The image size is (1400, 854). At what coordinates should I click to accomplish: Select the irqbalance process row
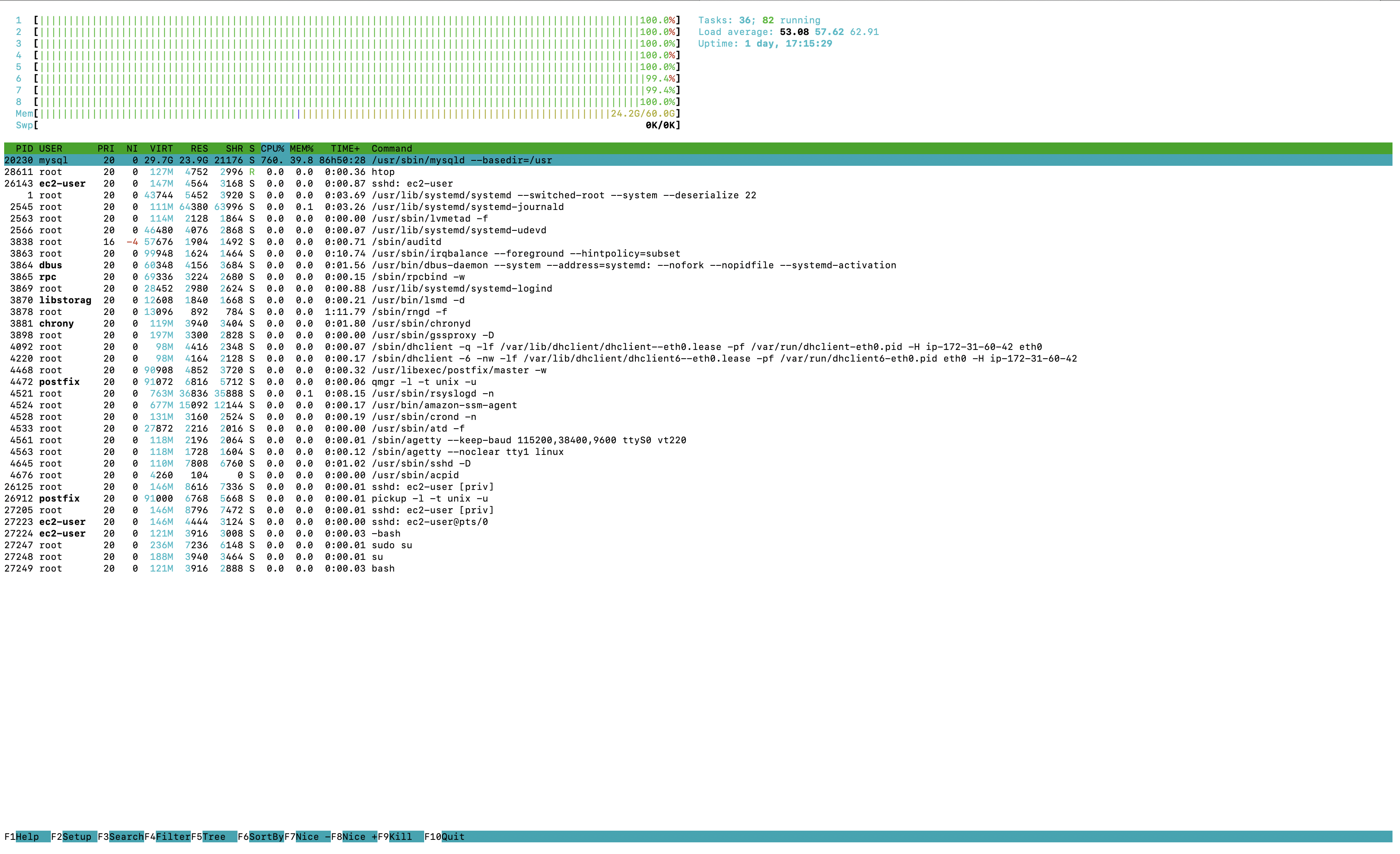[x=698, y=253]
